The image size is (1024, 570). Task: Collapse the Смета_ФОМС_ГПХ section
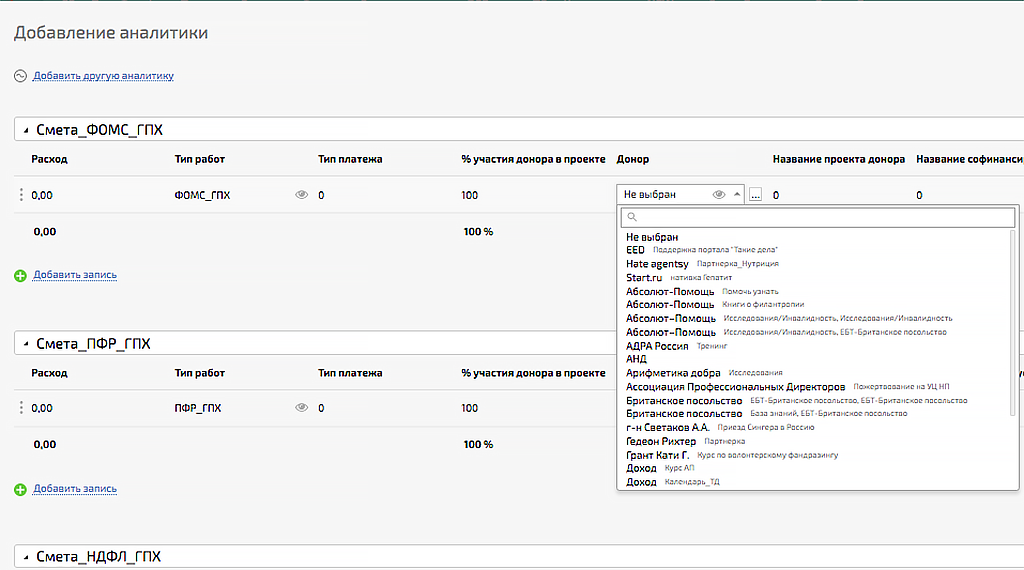[x=26, y=130]
